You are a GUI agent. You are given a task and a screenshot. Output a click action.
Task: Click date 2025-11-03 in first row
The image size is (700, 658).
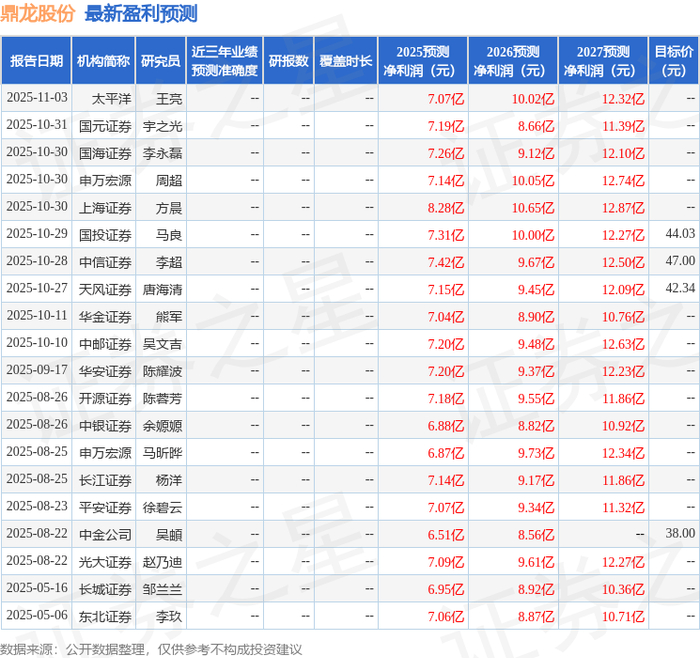click(x=37, y=97)
